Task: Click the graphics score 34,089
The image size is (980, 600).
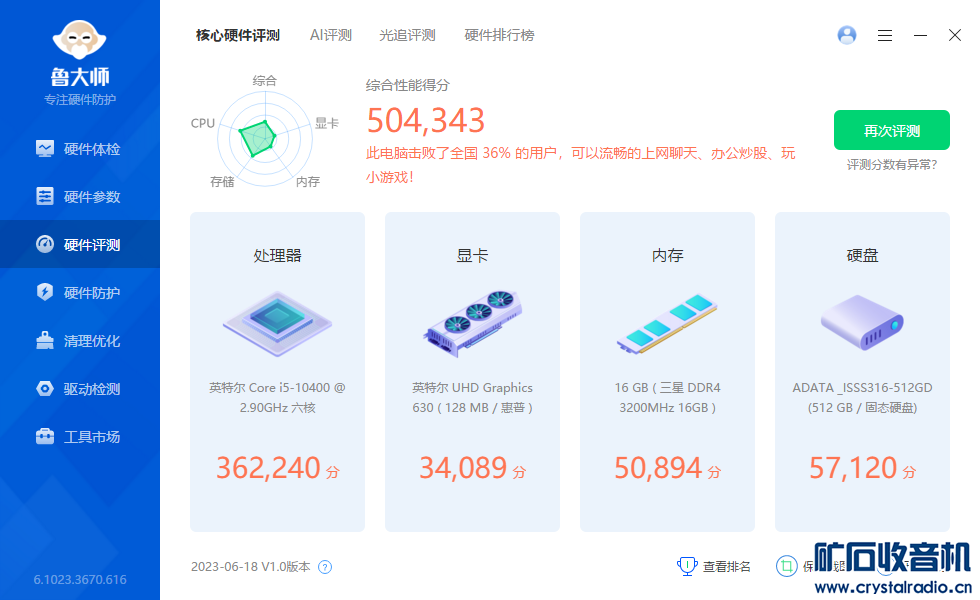Action: (463, 468)
